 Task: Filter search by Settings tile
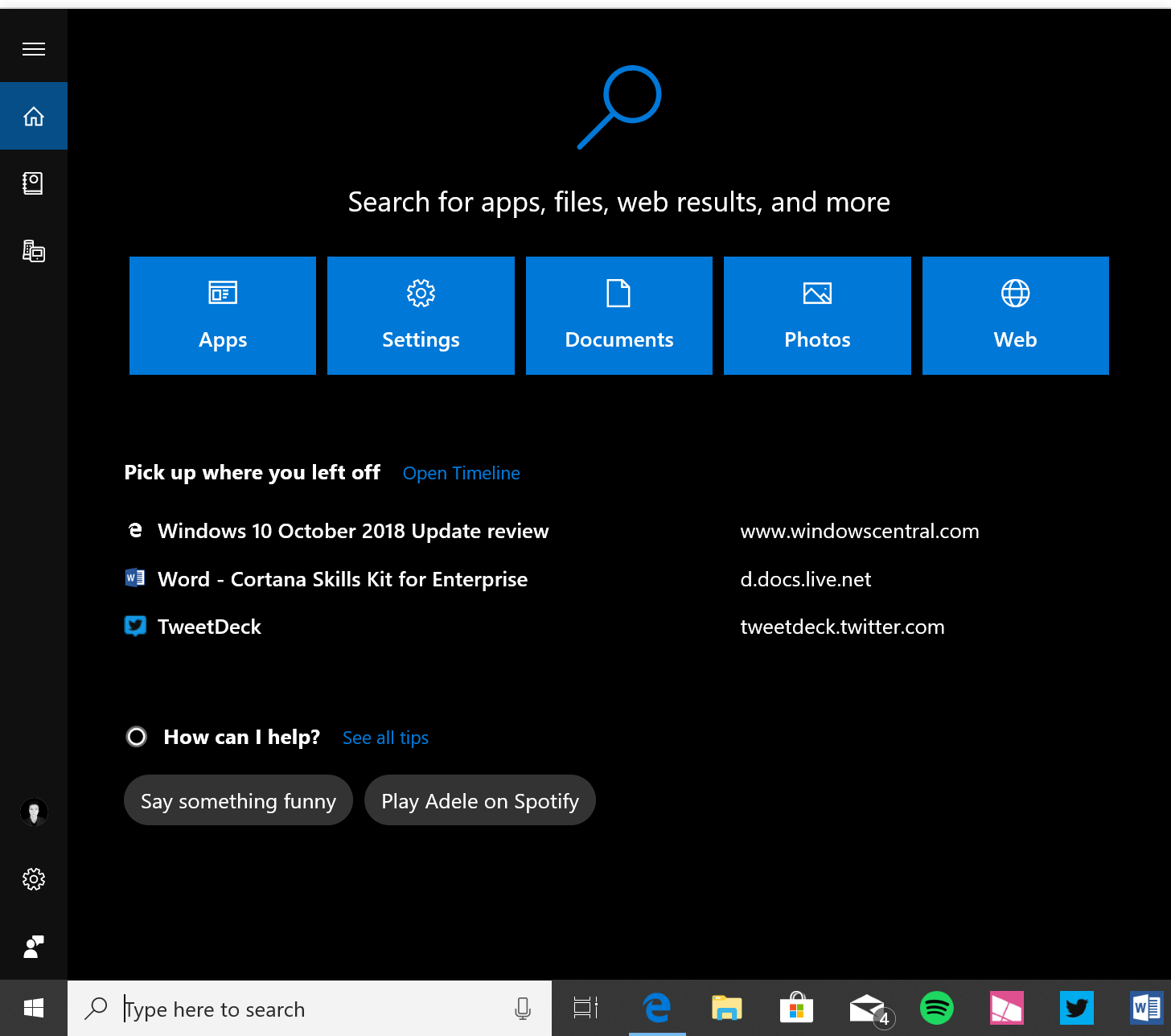[421, 315]
